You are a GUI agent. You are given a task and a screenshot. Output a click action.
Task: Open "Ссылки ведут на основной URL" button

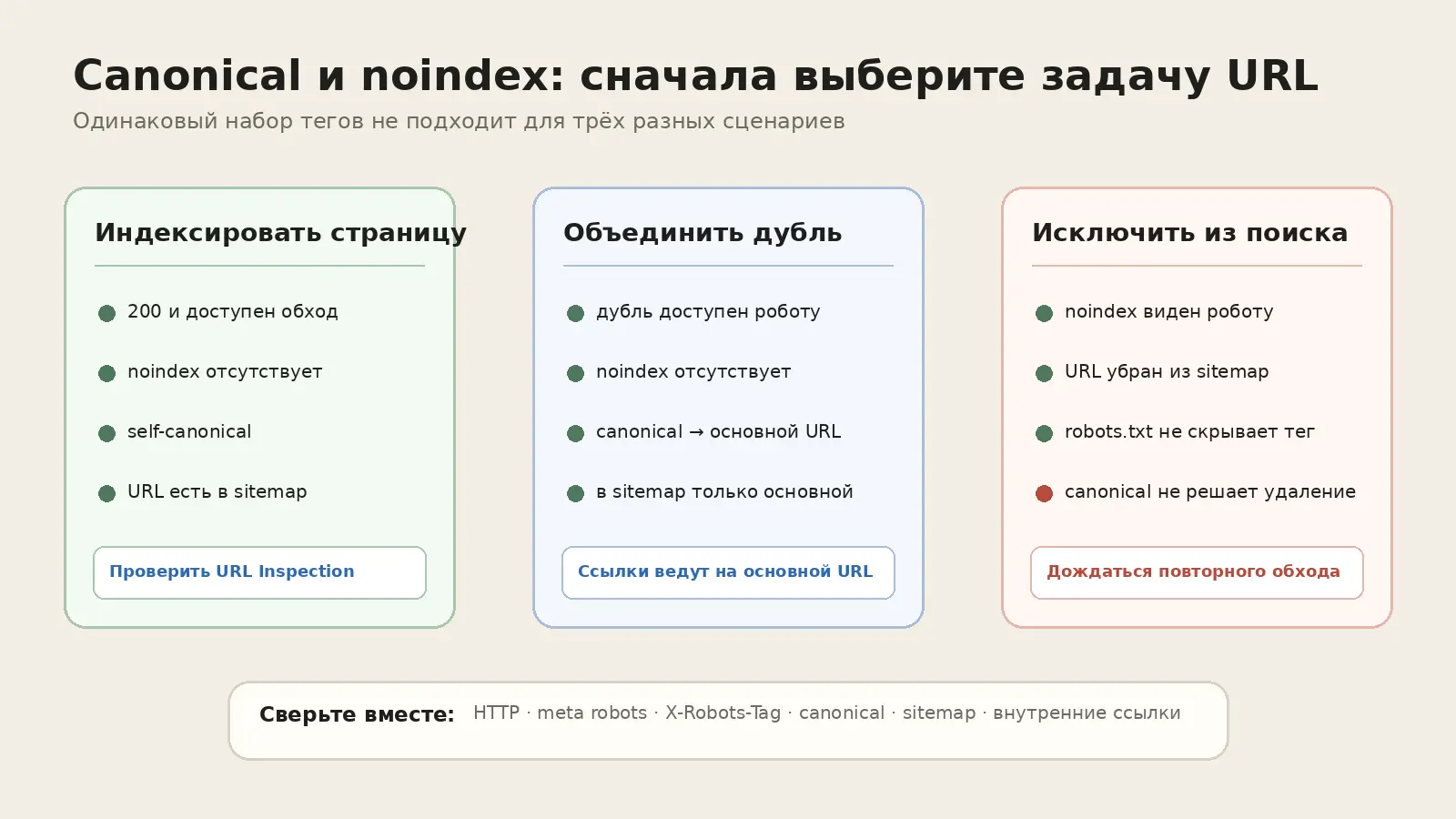(728, 572)
